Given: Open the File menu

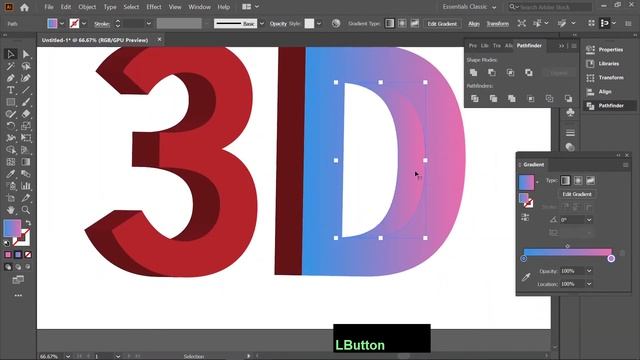Looking at the screenshot, I should (x=49, y=7).
